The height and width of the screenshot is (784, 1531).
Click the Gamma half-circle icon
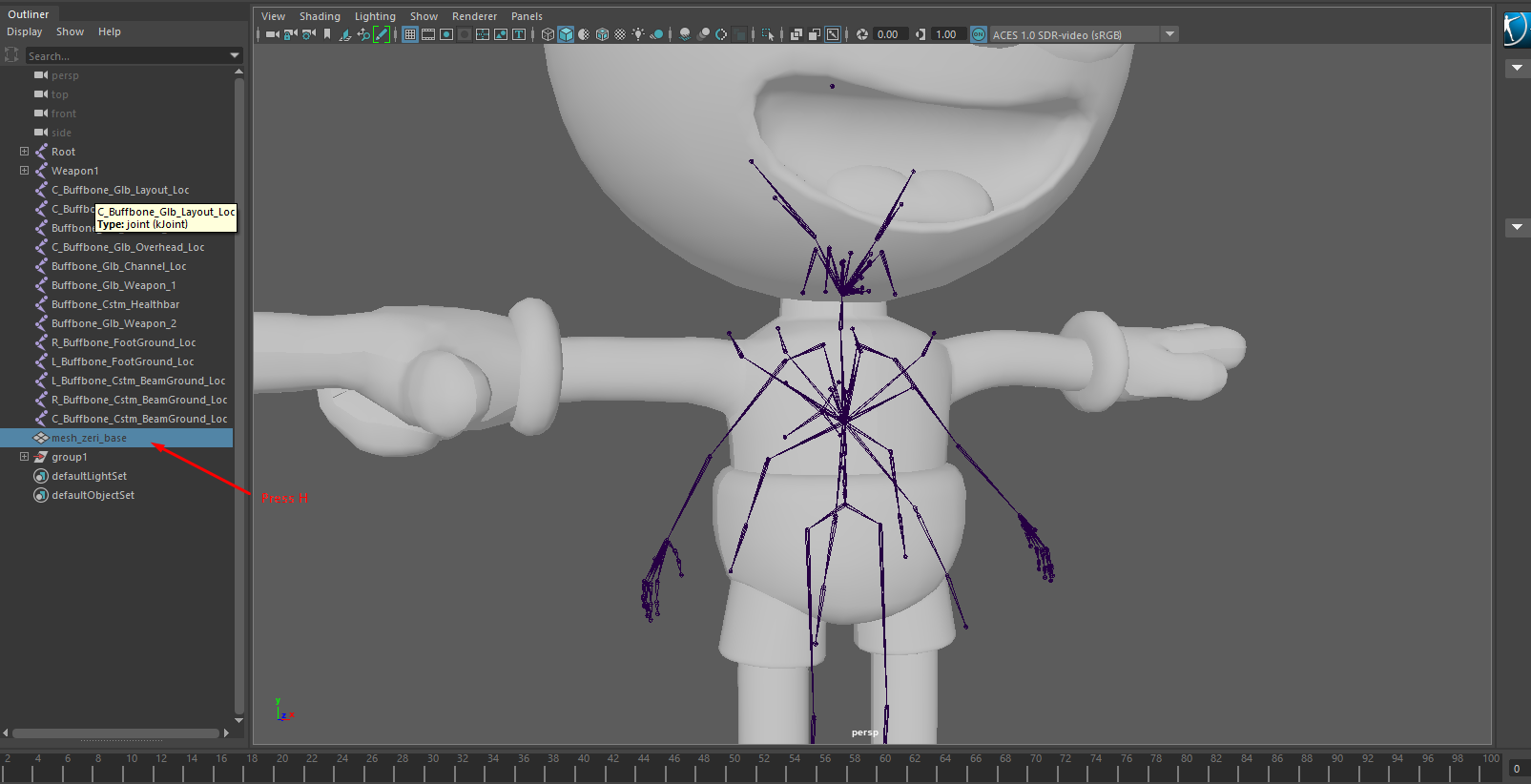coord(921,34)
